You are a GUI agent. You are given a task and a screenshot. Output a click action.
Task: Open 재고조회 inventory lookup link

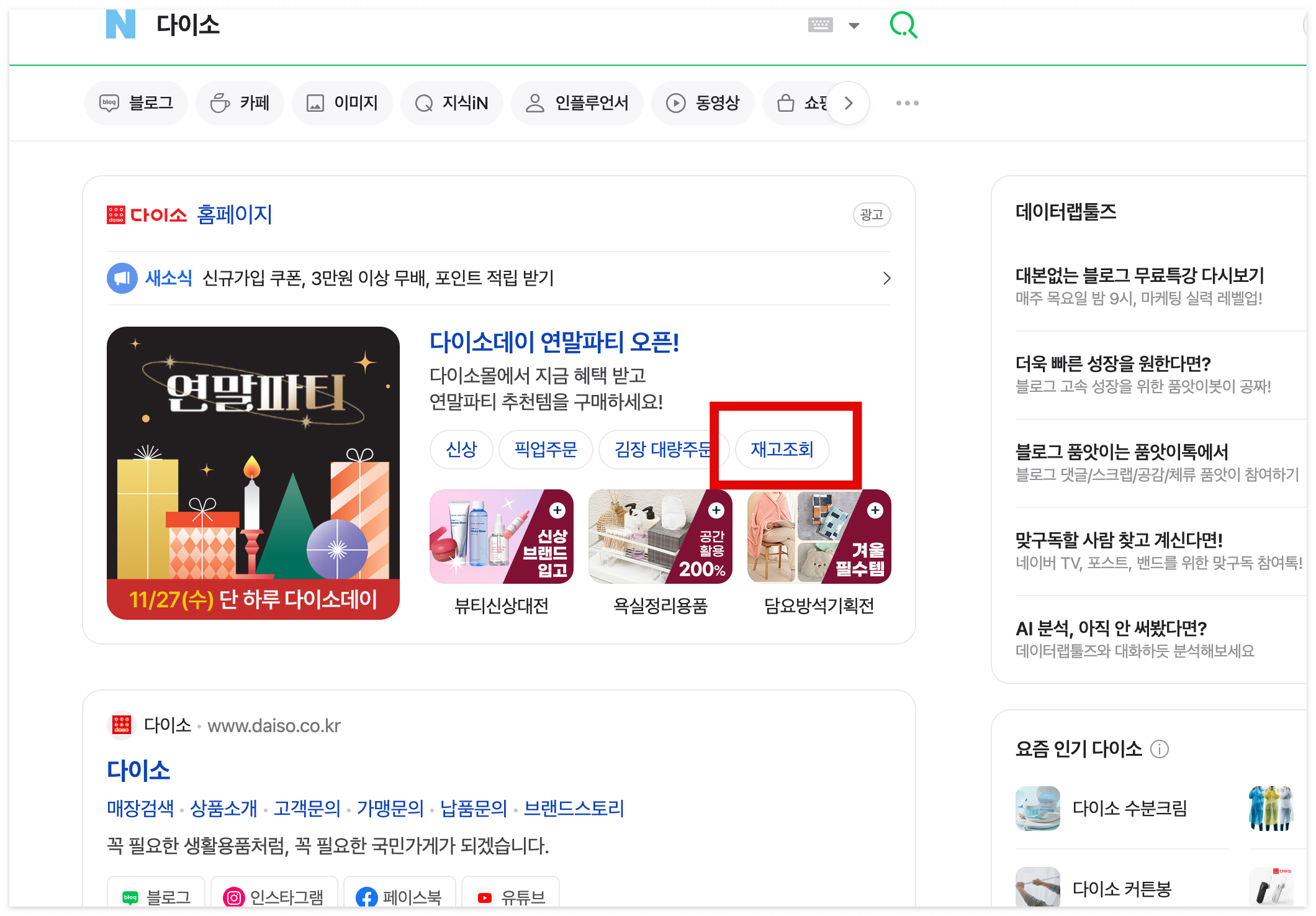782,450
